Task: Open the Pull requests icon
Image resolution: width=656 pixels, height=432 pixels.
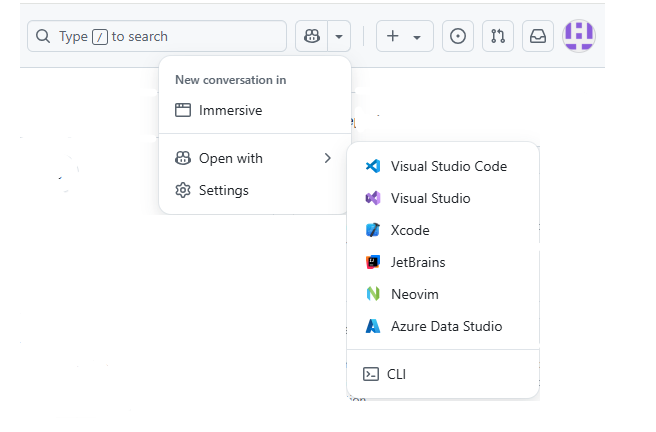Action: [498, 36]
